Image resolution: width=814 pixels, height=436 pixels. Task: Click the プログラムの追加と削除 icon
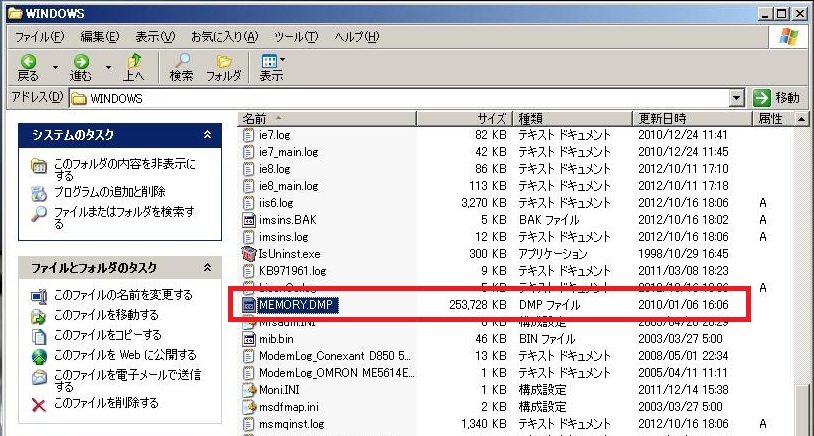(x=39, y=193)
